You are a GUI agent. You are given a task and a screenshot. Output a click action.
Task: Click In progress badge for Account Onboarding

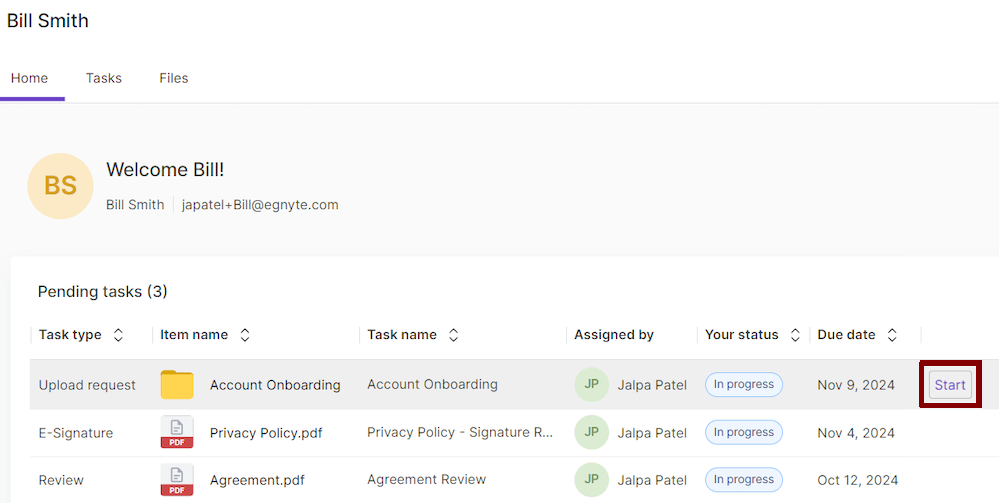pyautogui.click(x=744, y=384)
